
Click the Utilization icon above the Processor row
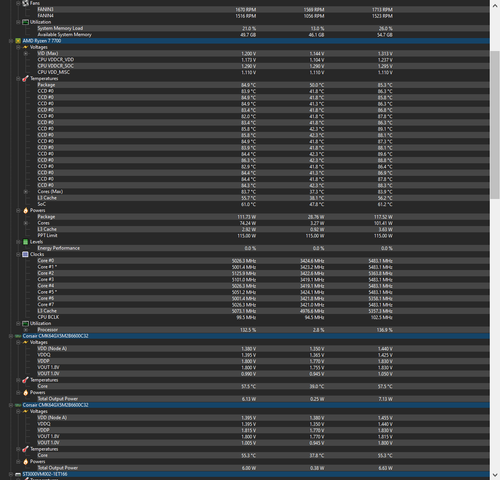(x=25, y=323)
